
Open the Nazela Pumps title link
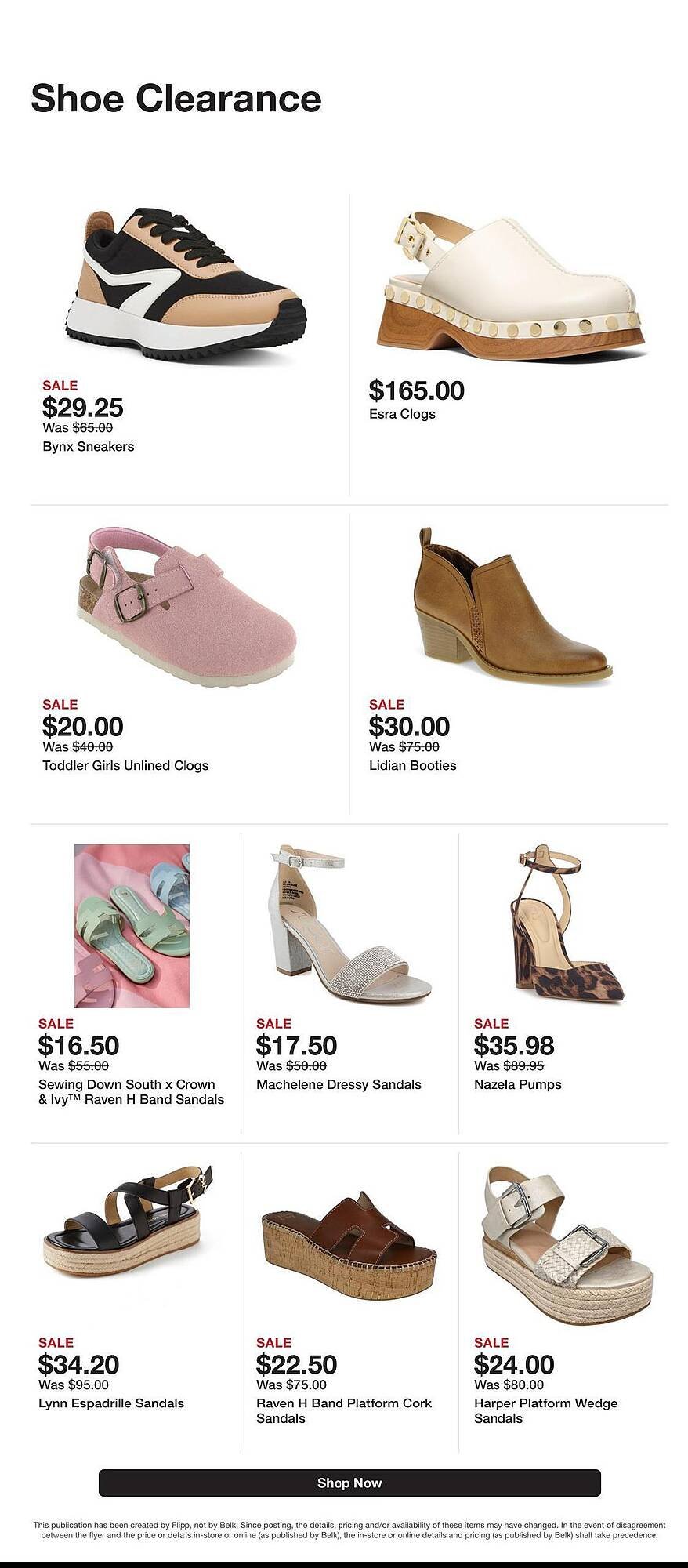517,1084
